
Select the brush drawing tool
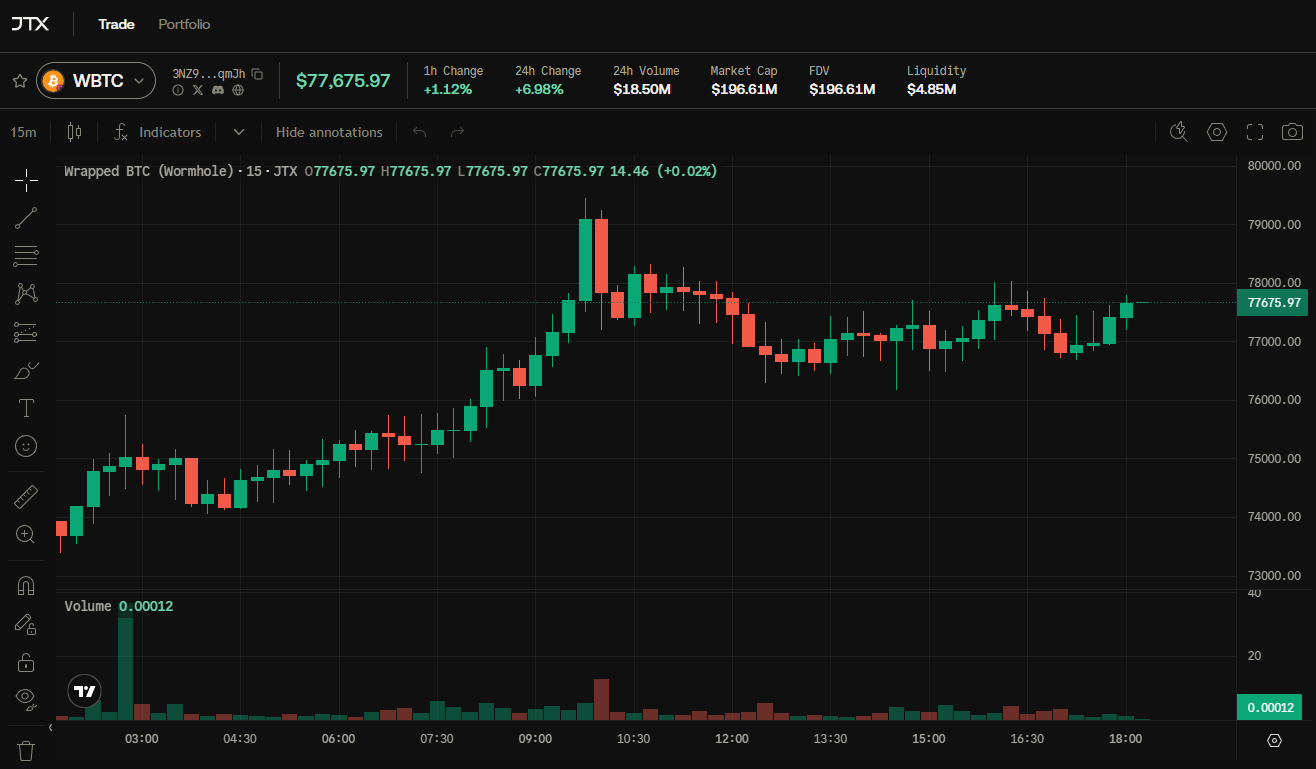tap(26, 370)
